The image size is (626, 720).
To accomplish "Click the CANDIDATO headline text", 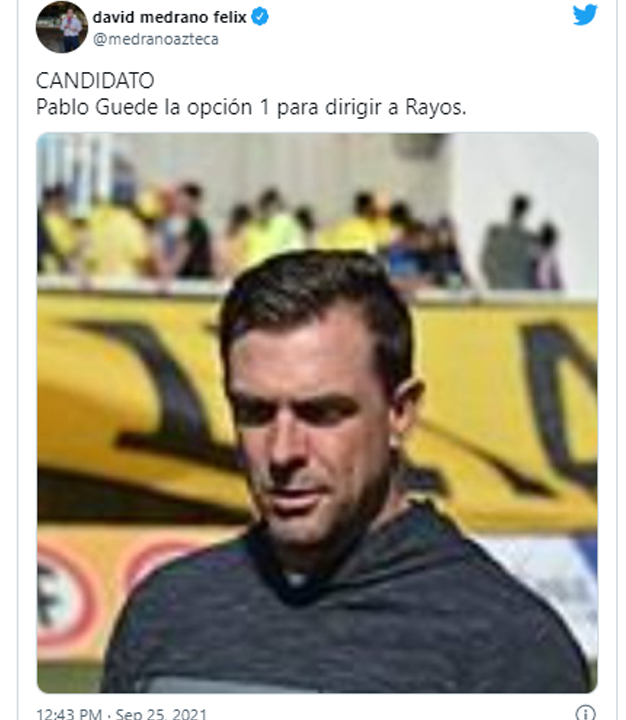I will [95, 81].
